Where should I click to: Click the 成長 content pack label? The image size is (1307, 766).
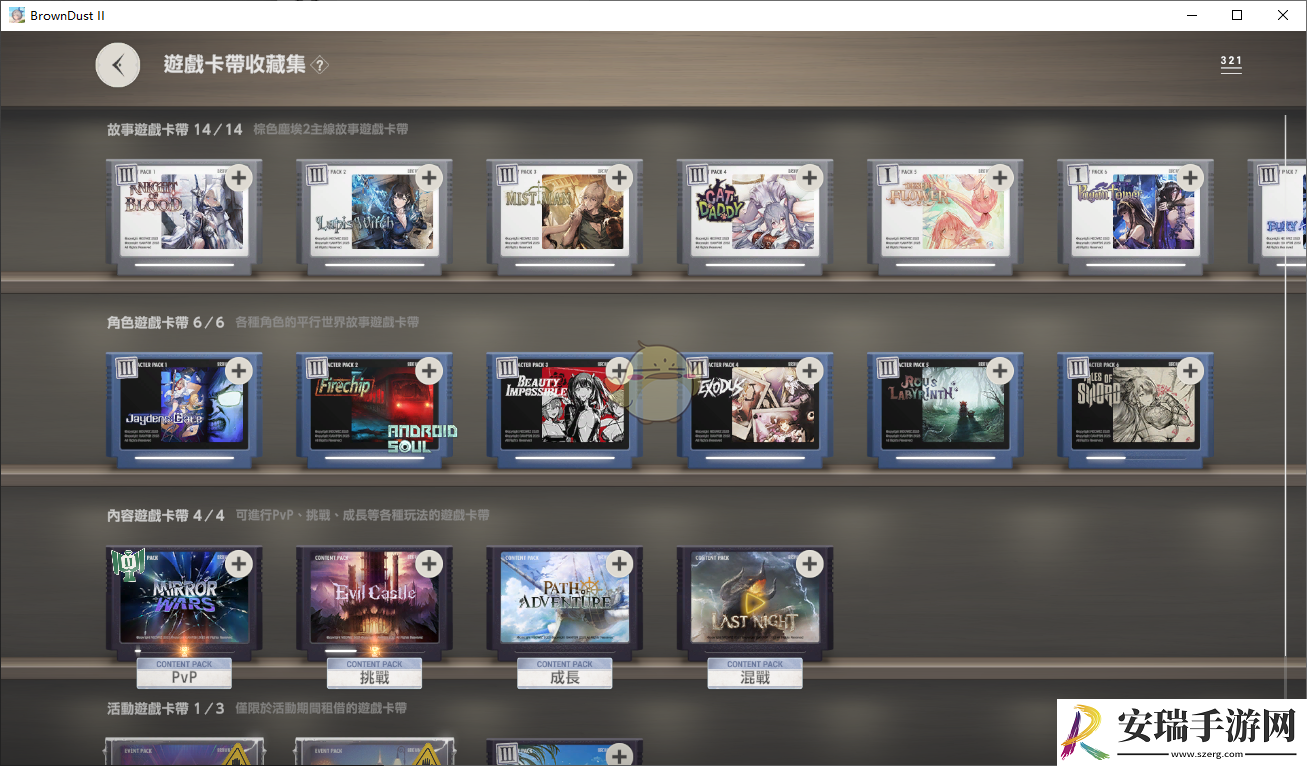[x=565, y=673]
